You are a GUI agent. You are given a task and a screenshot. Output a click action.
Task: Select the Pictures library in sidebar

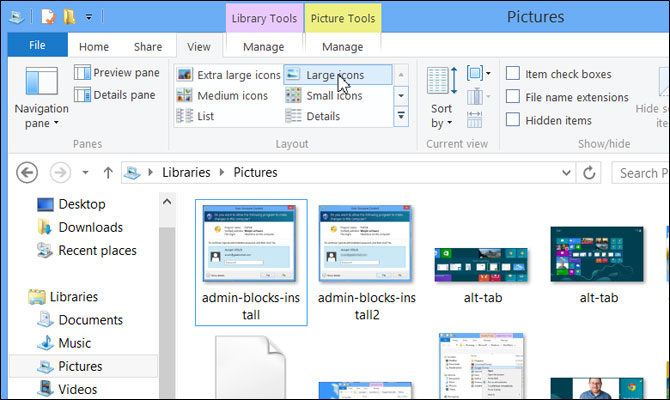coord(83,366)
